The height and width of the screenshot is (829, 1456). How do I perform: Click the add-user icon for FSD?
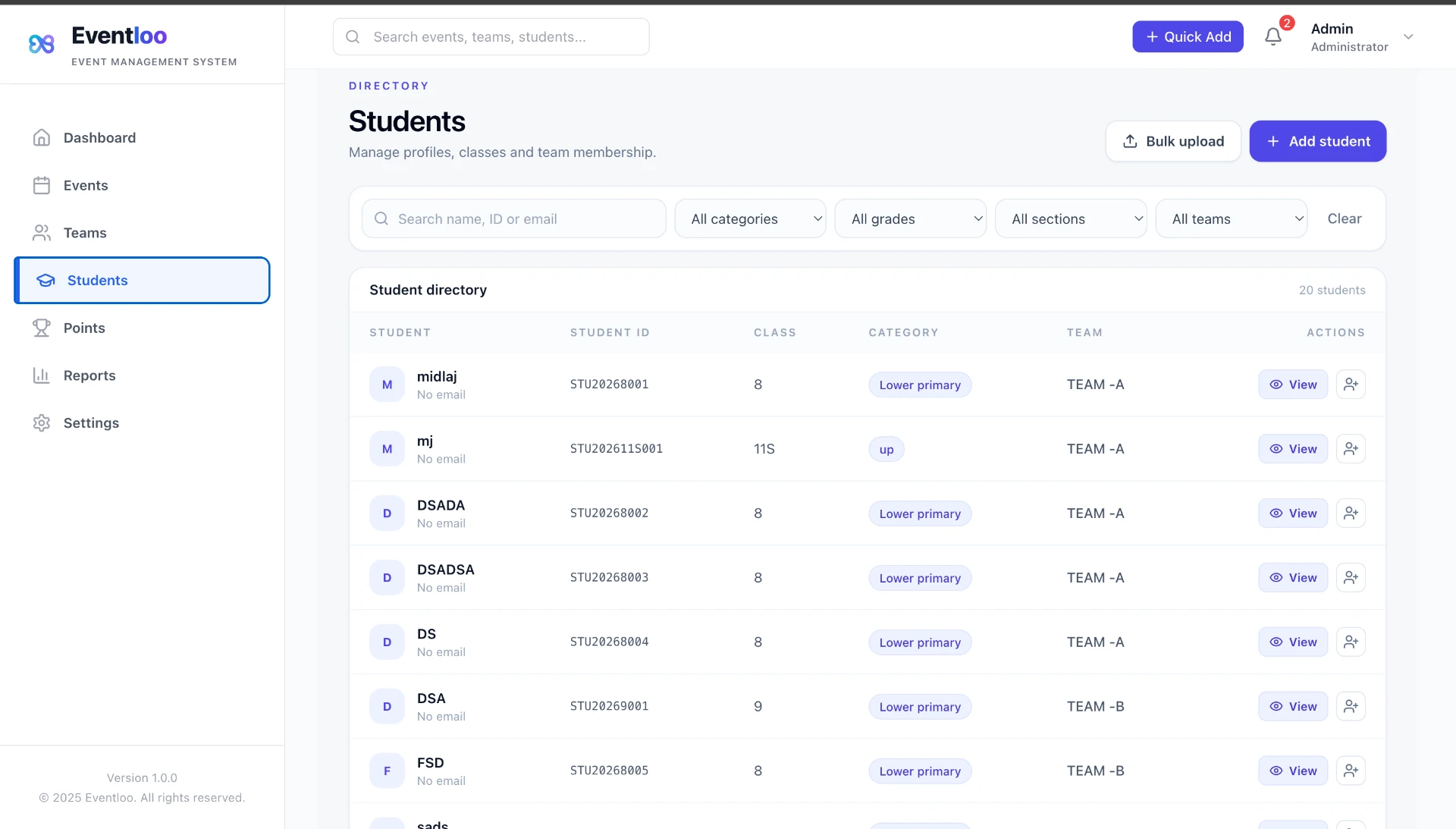tap(1351, 771)
